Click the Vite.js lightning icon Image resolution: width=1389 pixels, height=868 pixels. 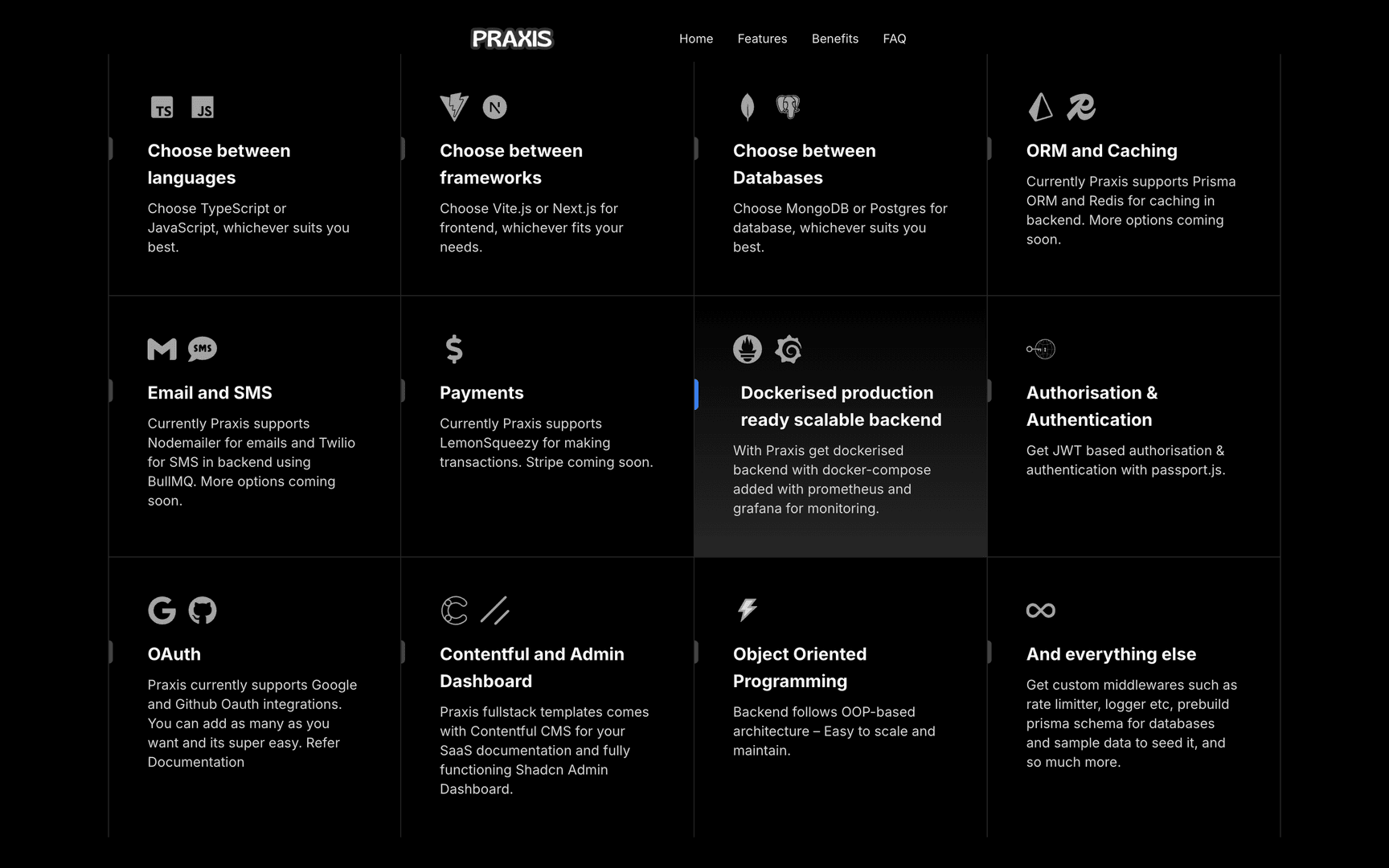[455, 107]
